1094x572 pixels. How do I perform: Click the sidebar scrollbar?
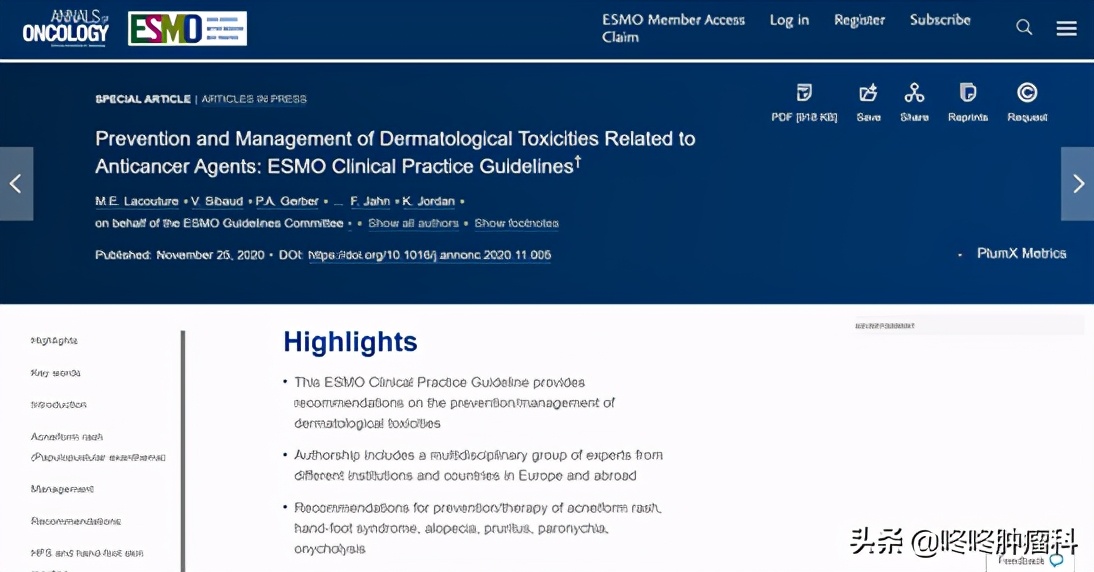183,451
